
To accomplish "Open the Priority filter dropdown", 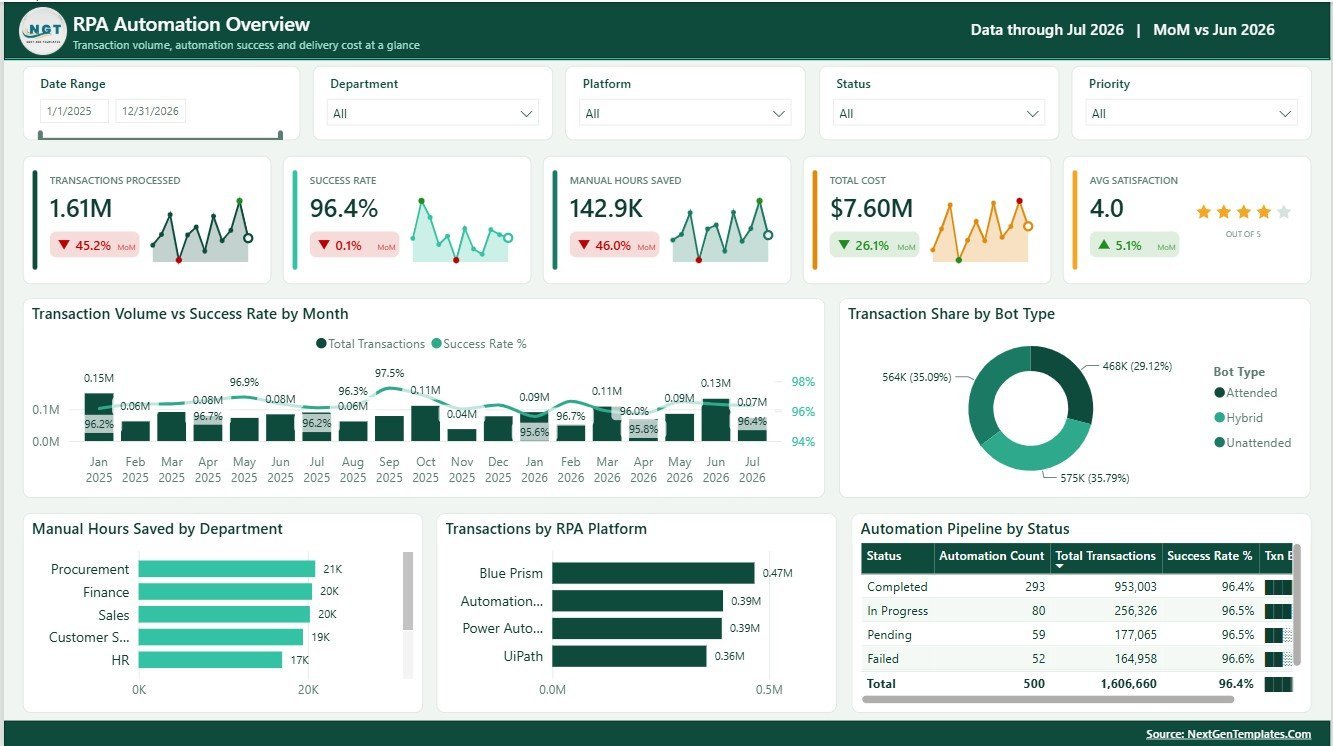I will [1192, 113].
